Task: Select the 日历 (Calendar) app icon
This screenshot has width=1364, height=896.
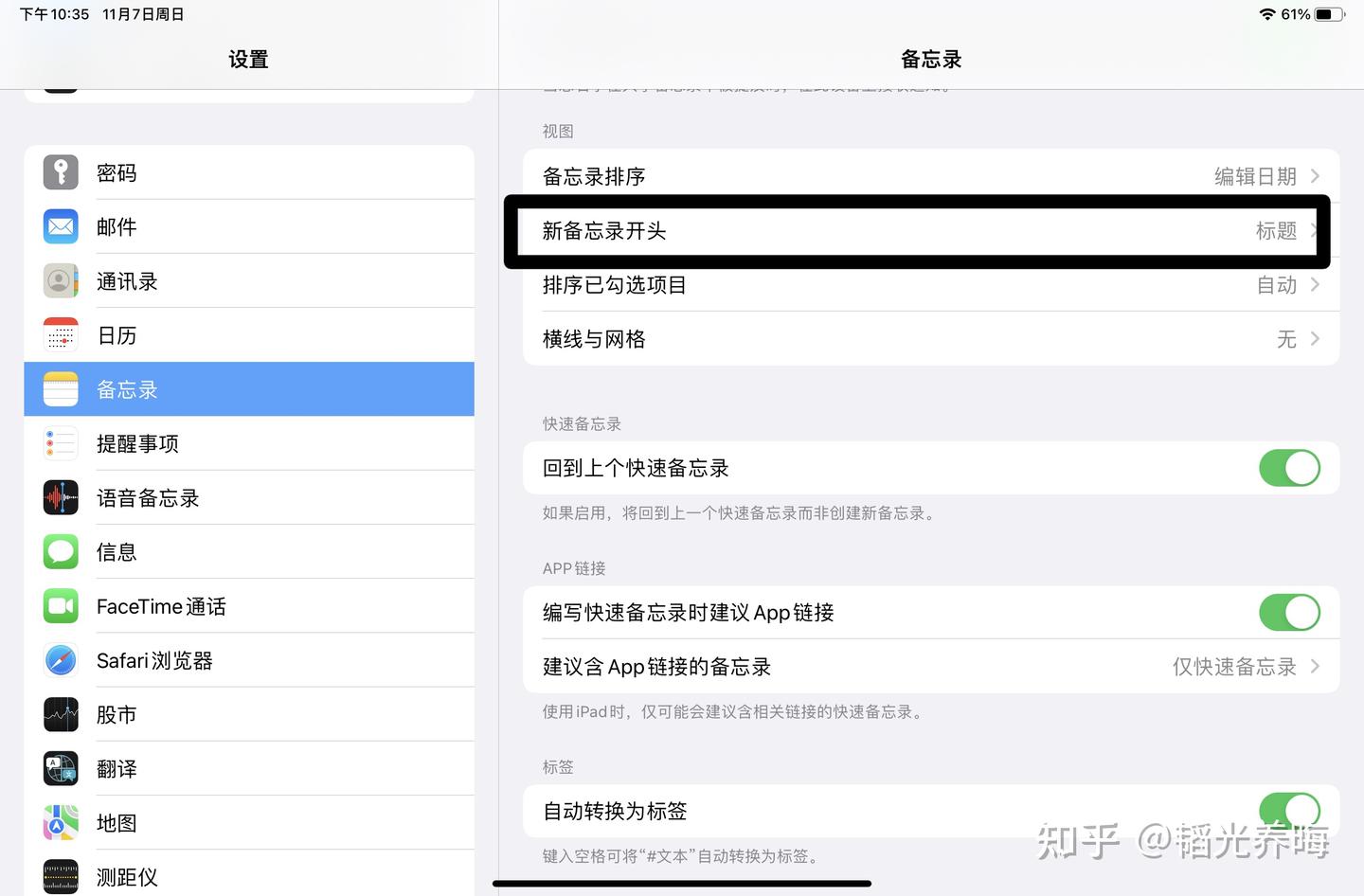Action: (61, 334)
